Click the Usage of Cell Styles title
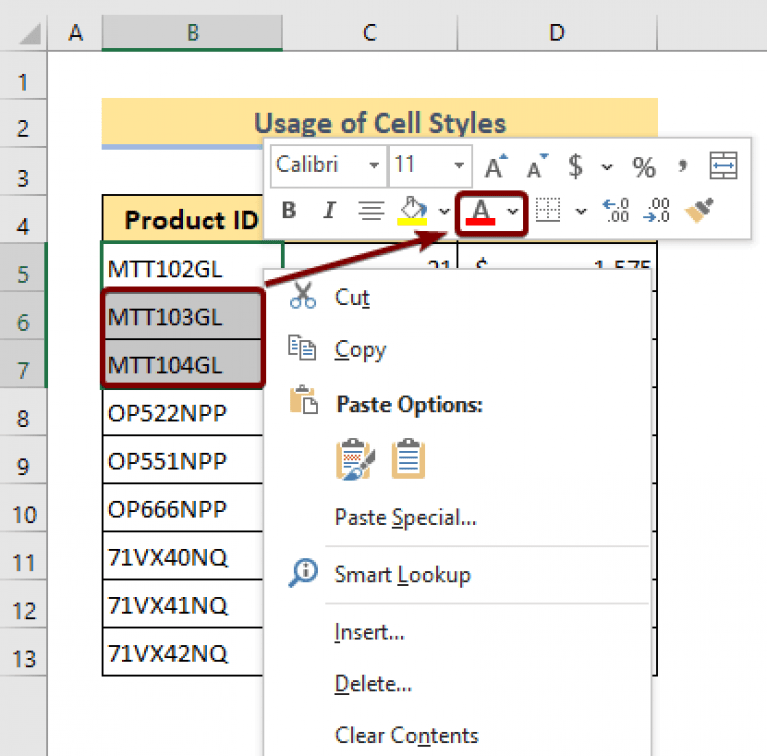The width and height of the screenshot is (767, 756). [x=380, y=123]
